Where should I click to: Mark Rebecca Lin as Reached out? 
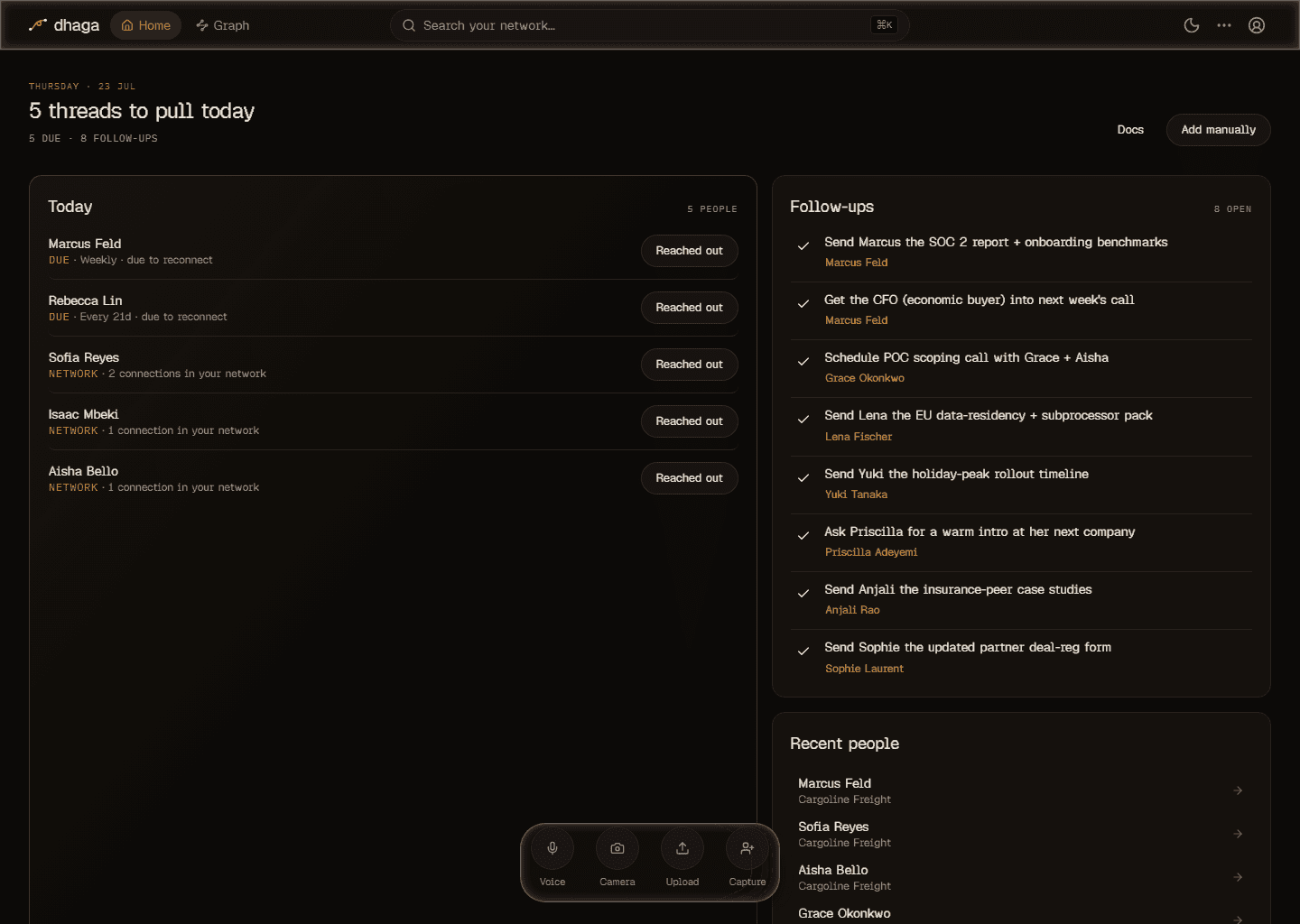tap(690, 308)
